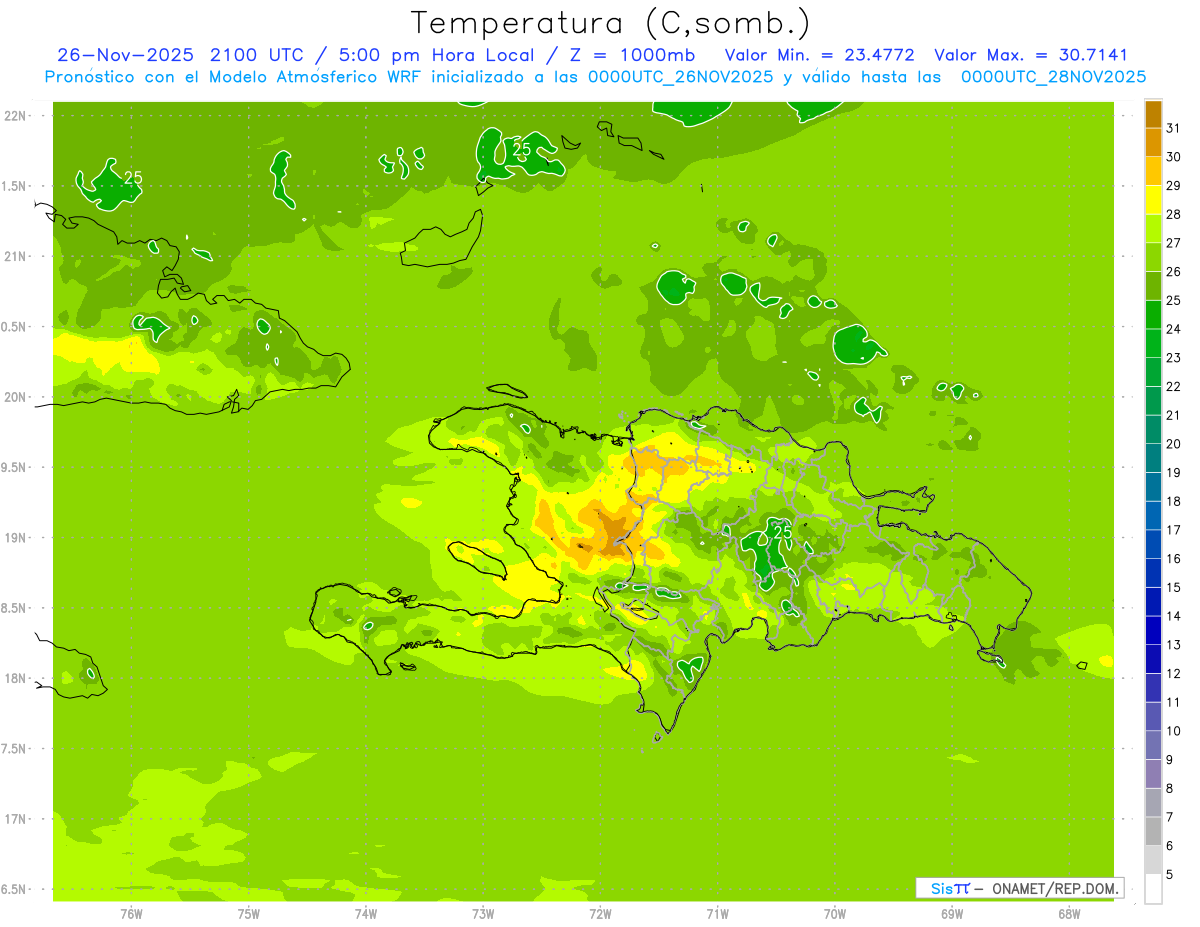The width and height of the screenshot is (1200, 927).
Task: Click 'Valor Max. = 30.7141' readout
Action: 1031,55
